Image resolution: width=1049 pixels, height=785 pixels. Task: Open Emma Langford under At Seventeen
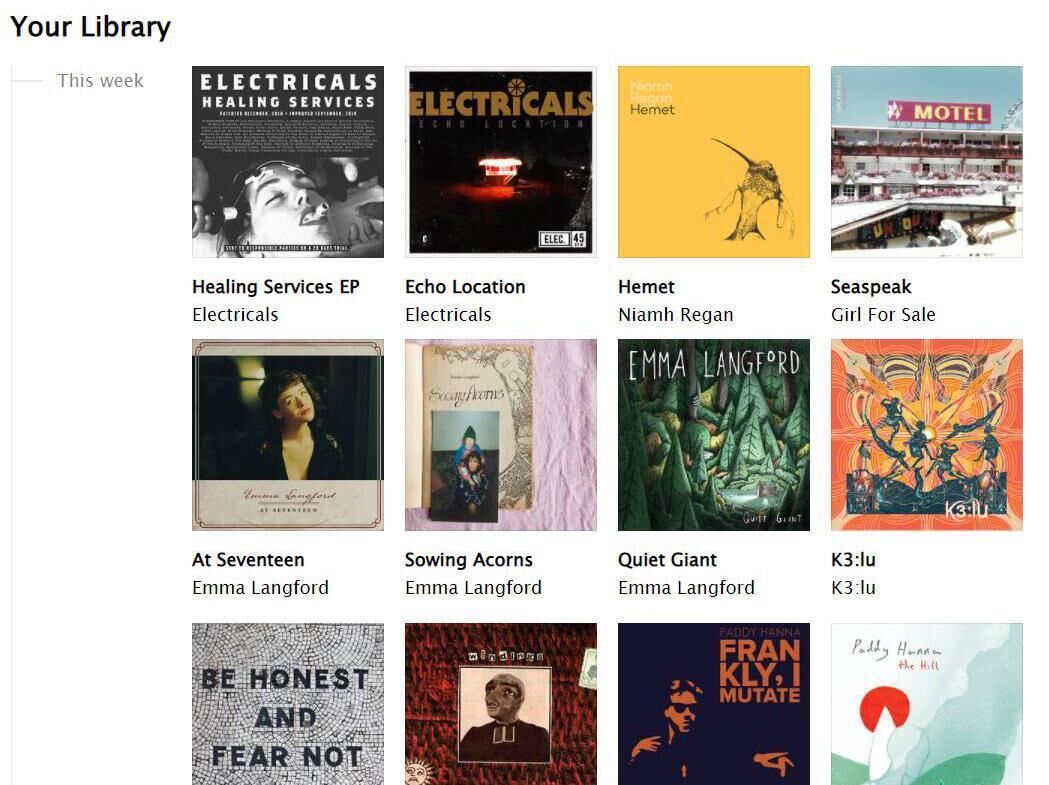[260, 588]
